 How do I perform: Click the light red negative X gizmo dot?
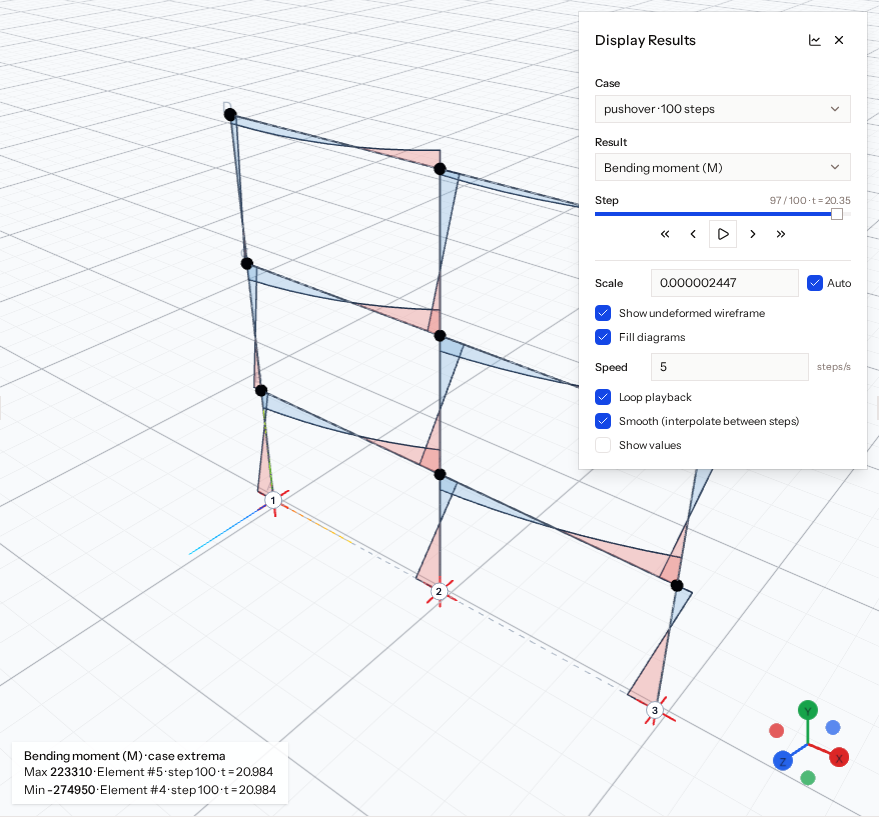click(x=776, y=731)
